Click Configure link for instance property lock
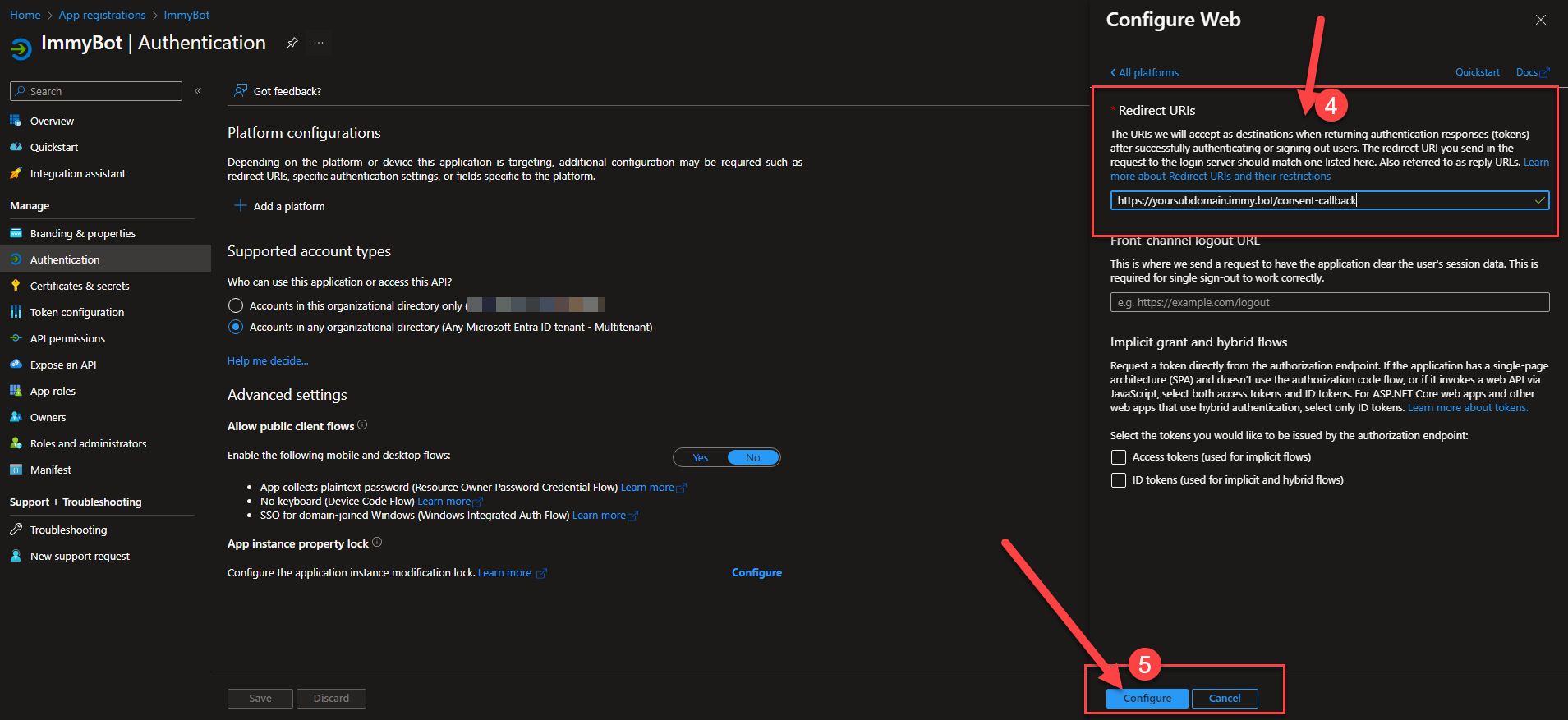The image size is (1568, 720). click(x=756, y=572)
